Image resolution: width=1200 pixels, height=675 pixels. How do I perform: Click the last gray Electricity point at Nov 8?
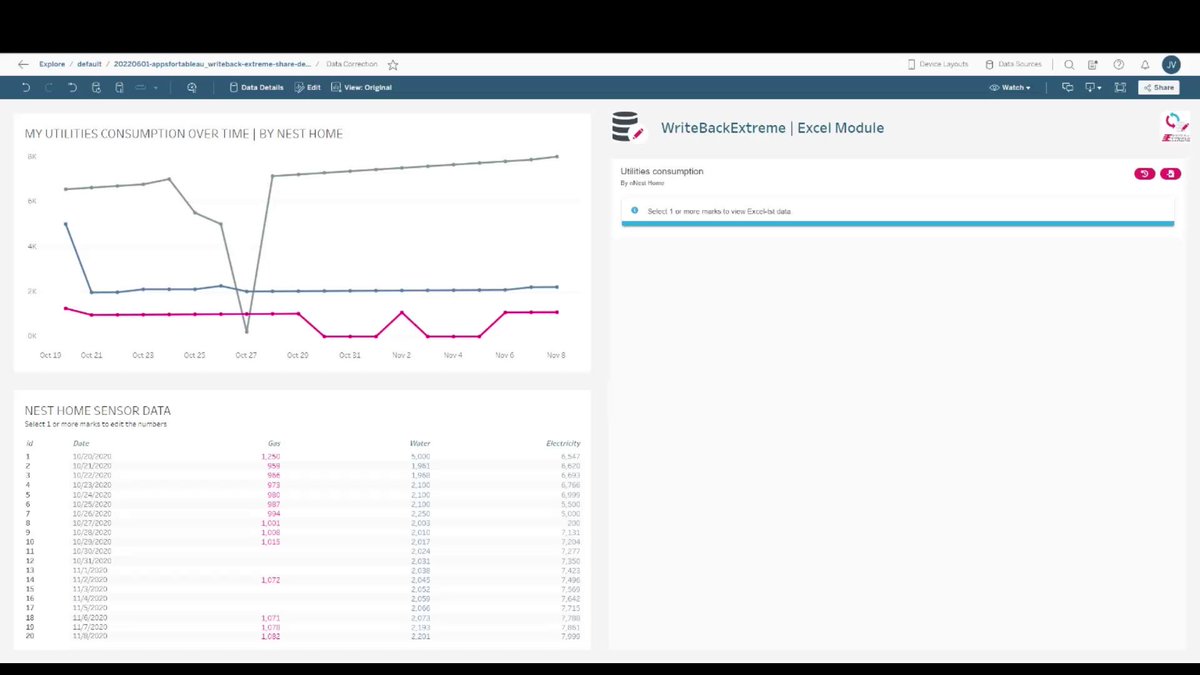click(x=557, y=156)
